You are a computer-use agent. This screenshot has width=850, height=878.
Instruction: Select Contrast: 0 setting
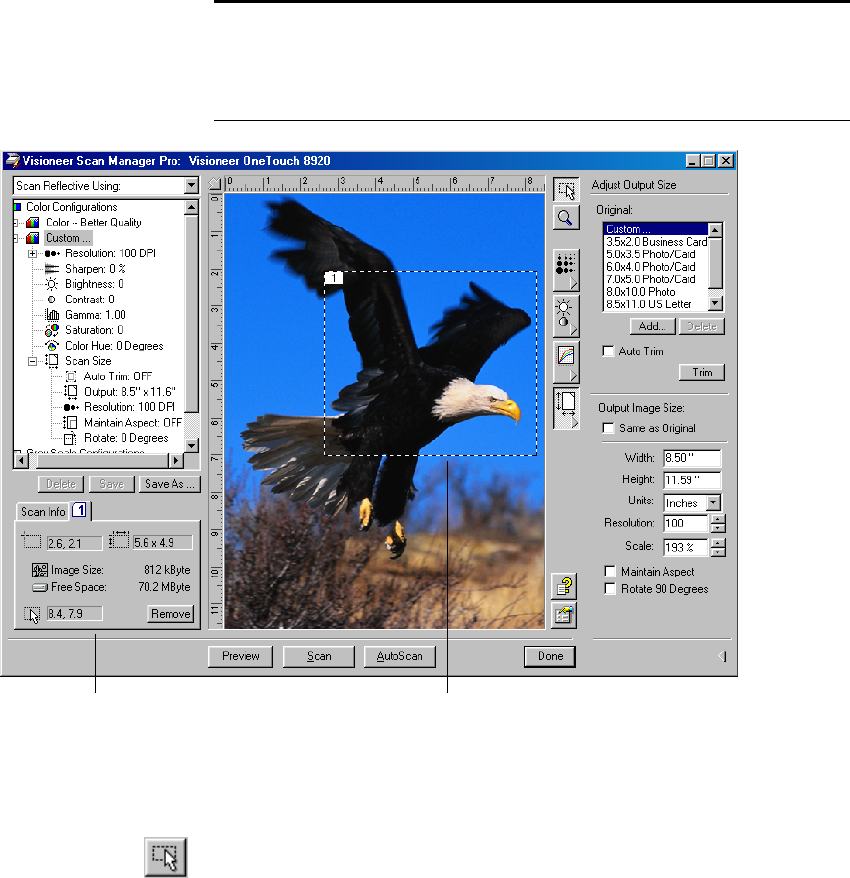coord(90,300)
